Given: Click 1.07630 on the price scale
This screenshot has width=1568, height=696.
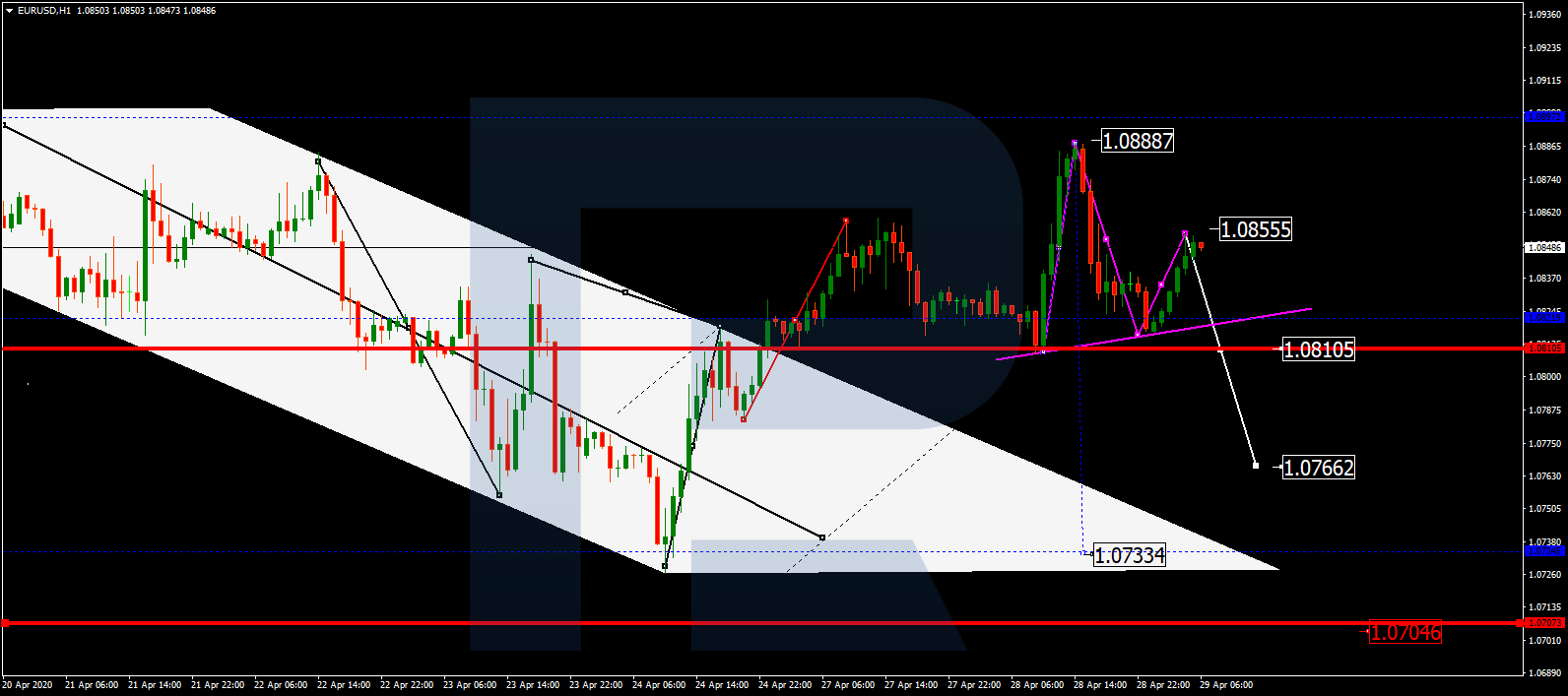Looking at the screenshot, I should coord(1544,476).
